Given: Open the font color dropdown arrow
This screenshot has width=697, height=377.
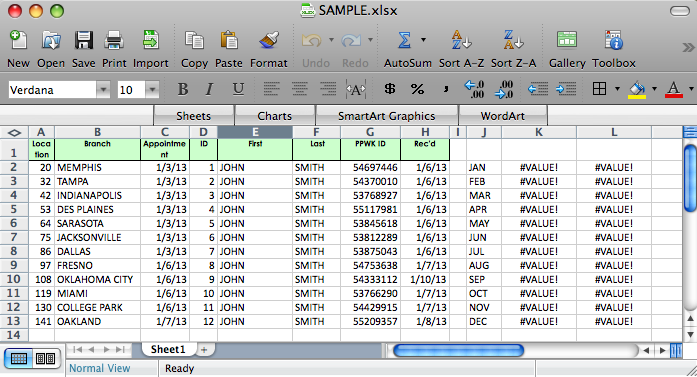Looking at the screenshot, I should click(691, 89).
